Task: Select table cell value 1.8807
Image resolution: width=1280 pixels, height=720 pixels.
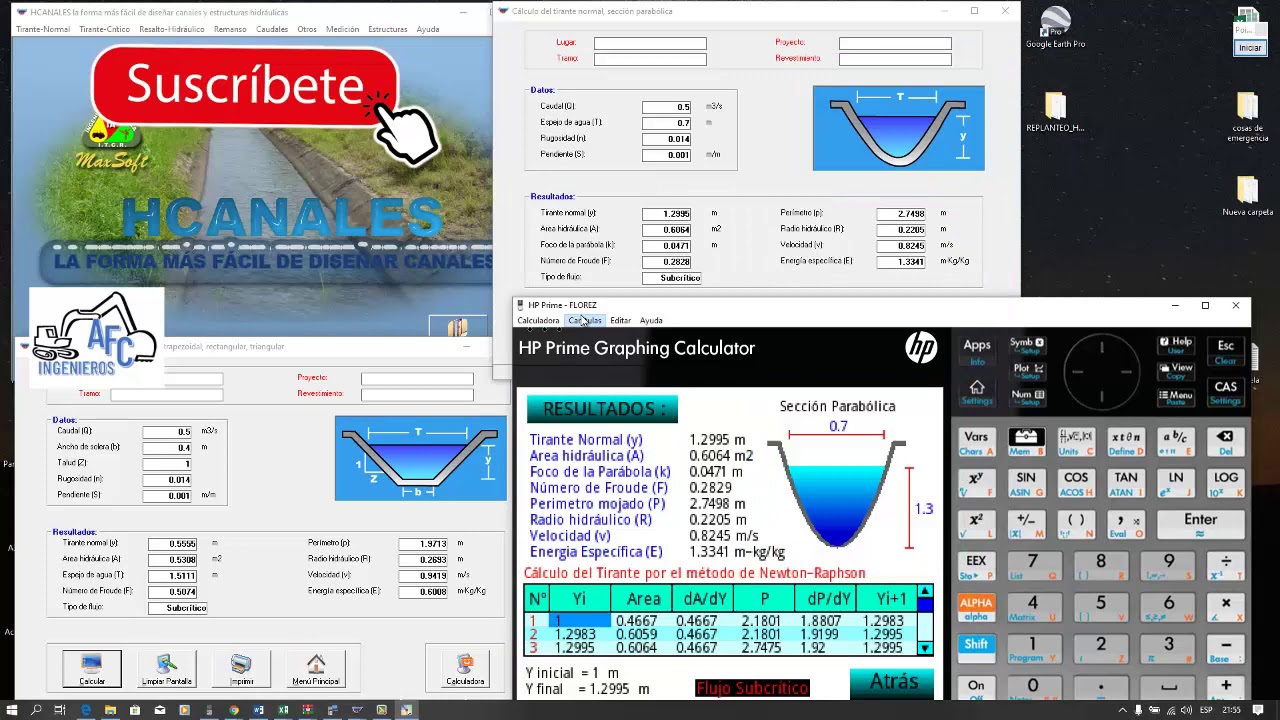Action: click(x=828, y=621)
